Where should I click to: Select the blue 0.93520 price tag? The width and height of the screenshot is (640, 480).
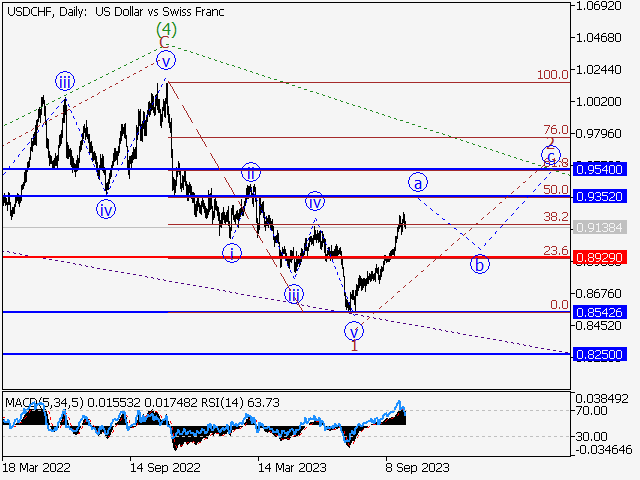click(x=600, y=197)
